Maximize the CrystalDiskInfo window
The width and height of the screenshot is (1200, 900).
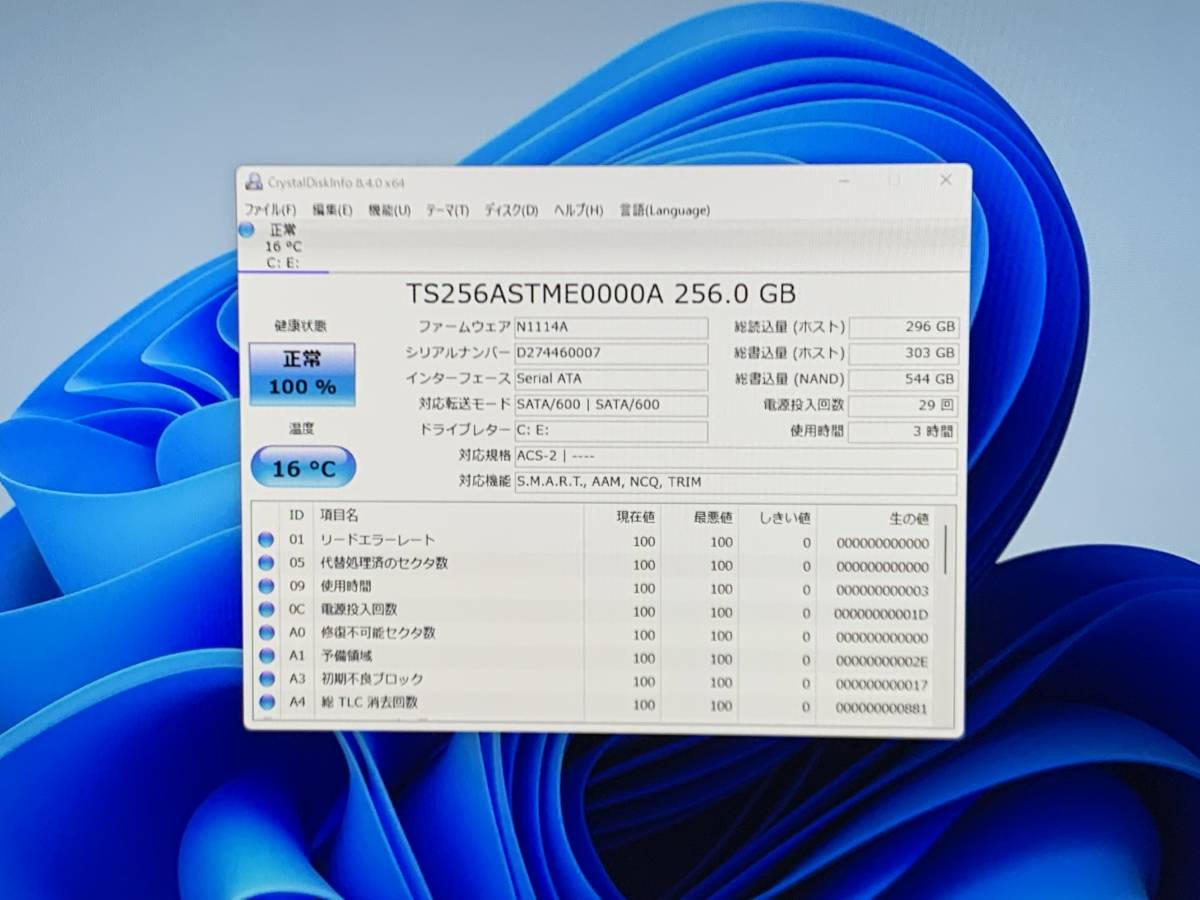(x=895, y=180)
